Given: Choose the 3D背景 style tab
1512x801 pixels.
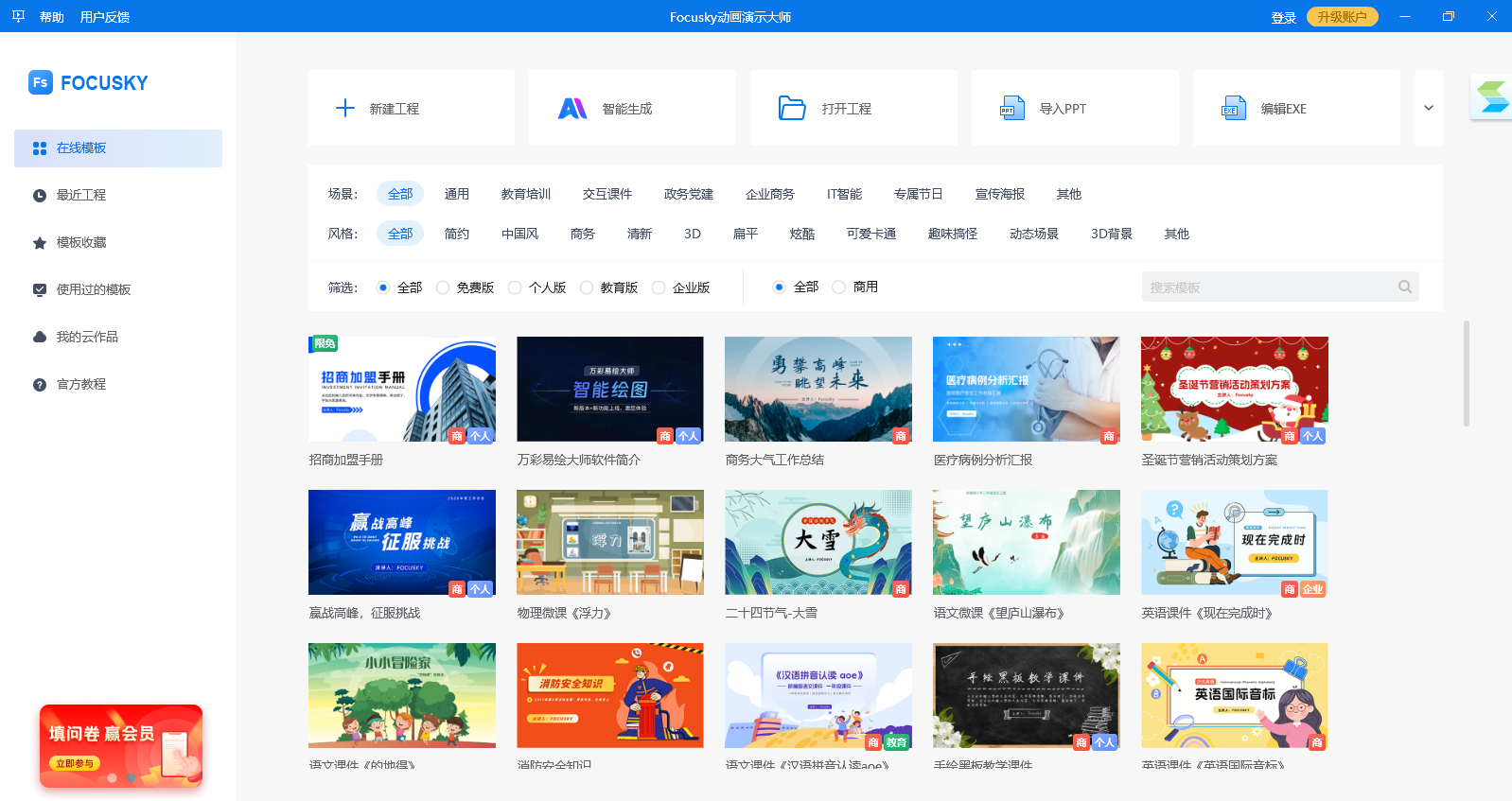Looking at the screenshot, I should click(1111, 234).
